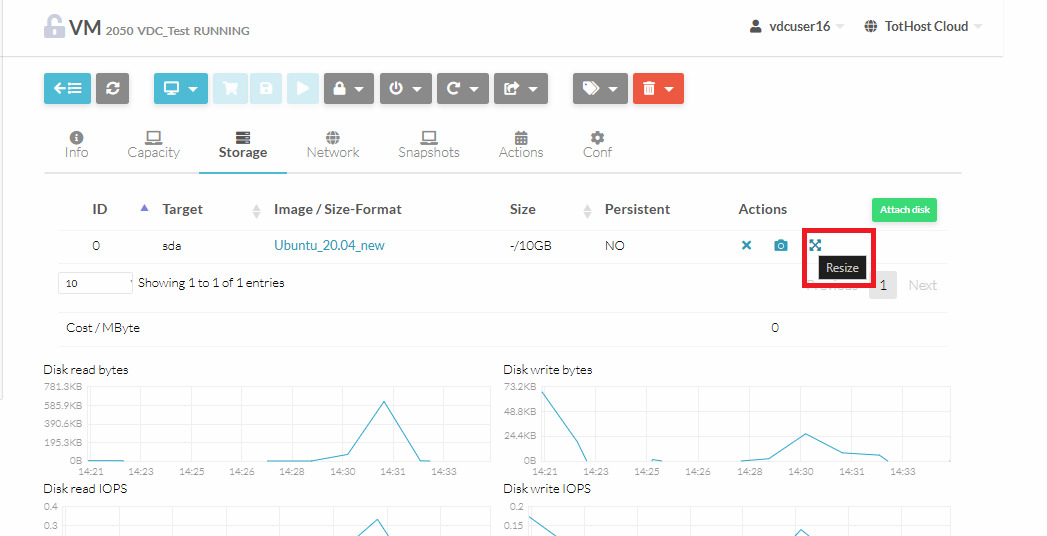Click the Persistent column header

point(637,209)
